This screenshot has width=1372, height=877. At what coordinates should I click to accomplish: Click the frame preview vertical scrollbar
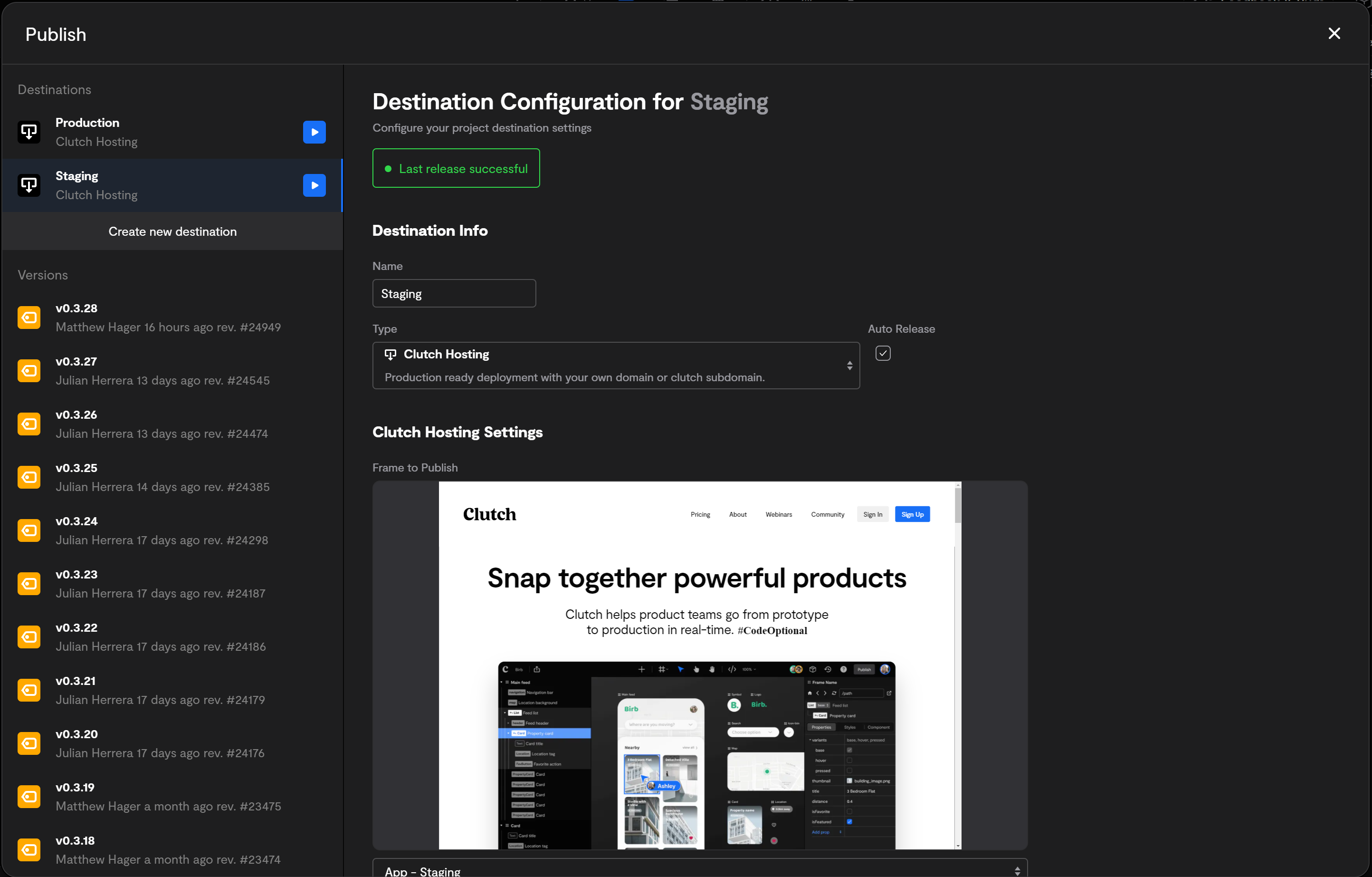958,505
